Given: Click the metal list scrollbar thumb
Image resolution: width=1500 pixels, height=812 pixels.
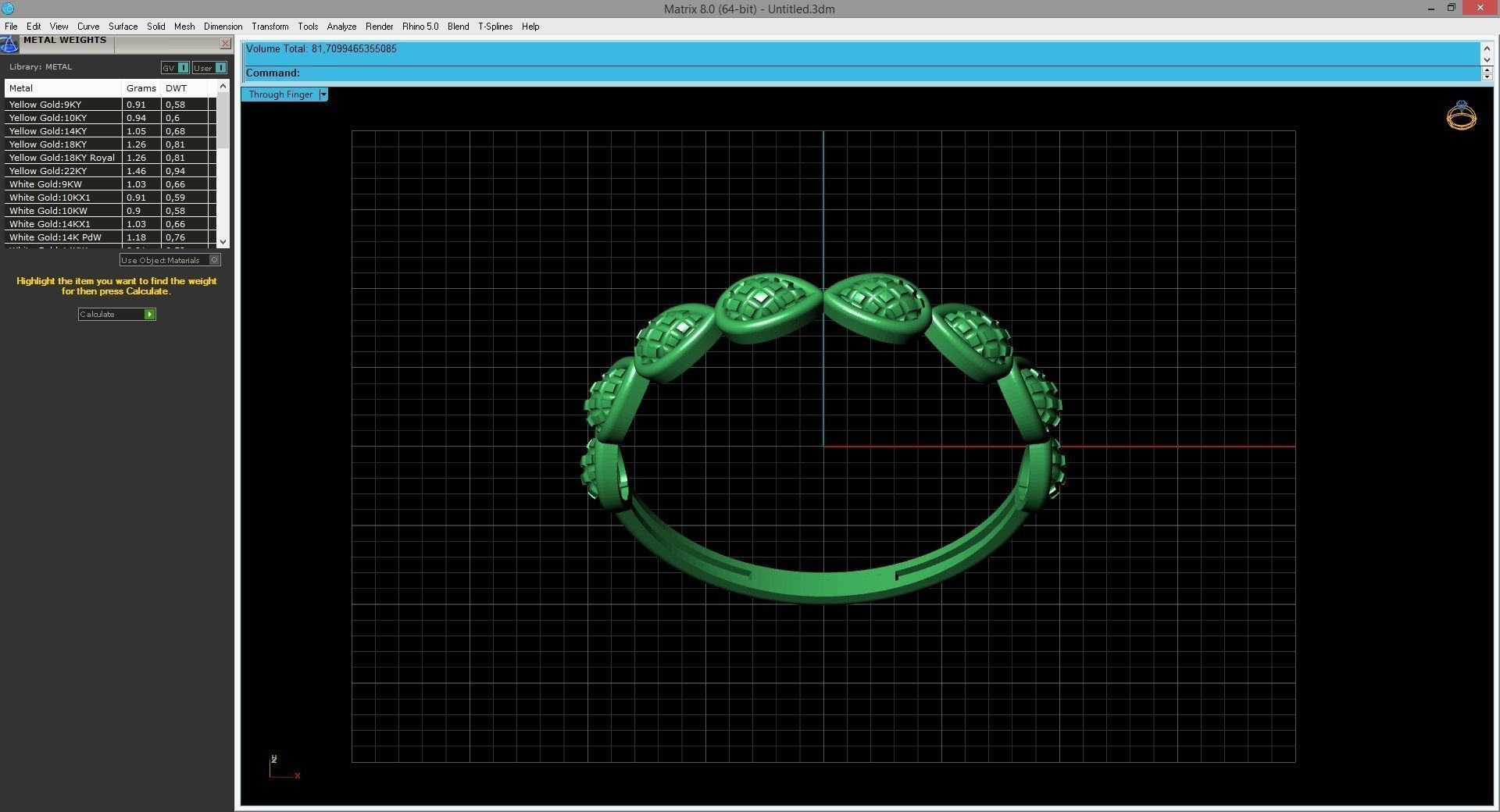Looking at the screenshot, I should point(223,121).
